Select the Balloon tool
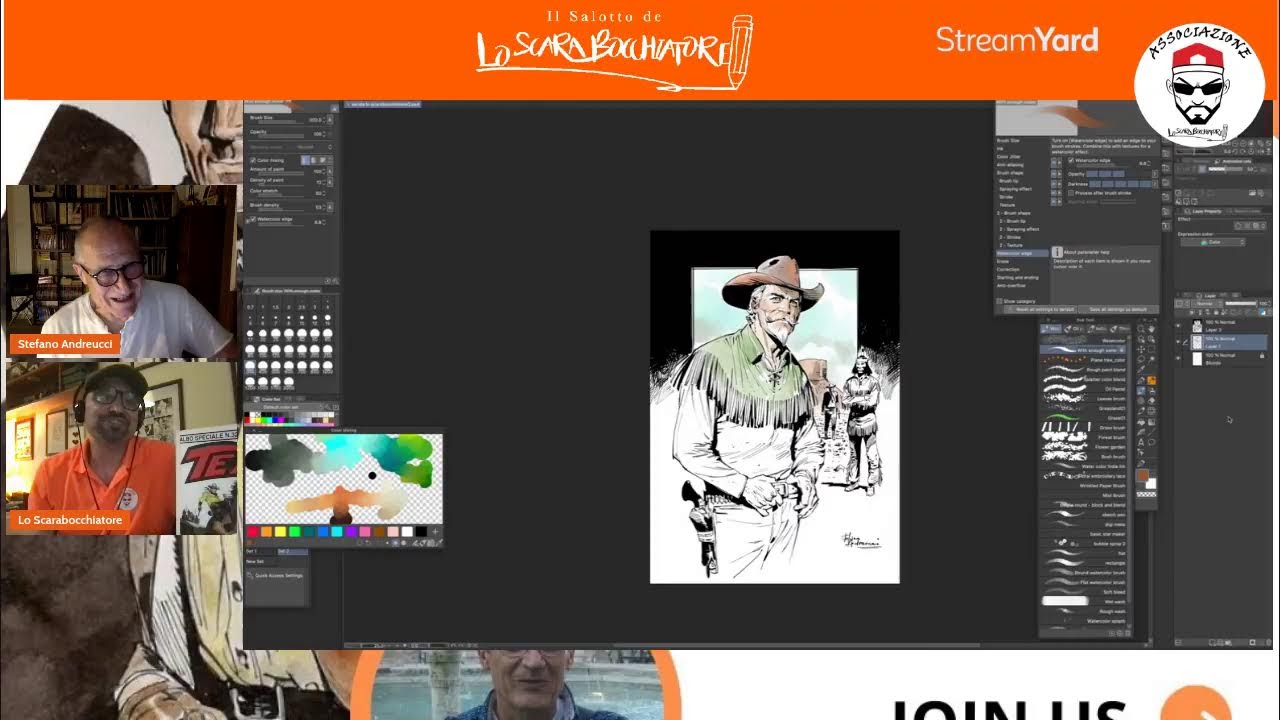The width and height of the screenshot is (1280, 720). click(x=1151, y=442)
